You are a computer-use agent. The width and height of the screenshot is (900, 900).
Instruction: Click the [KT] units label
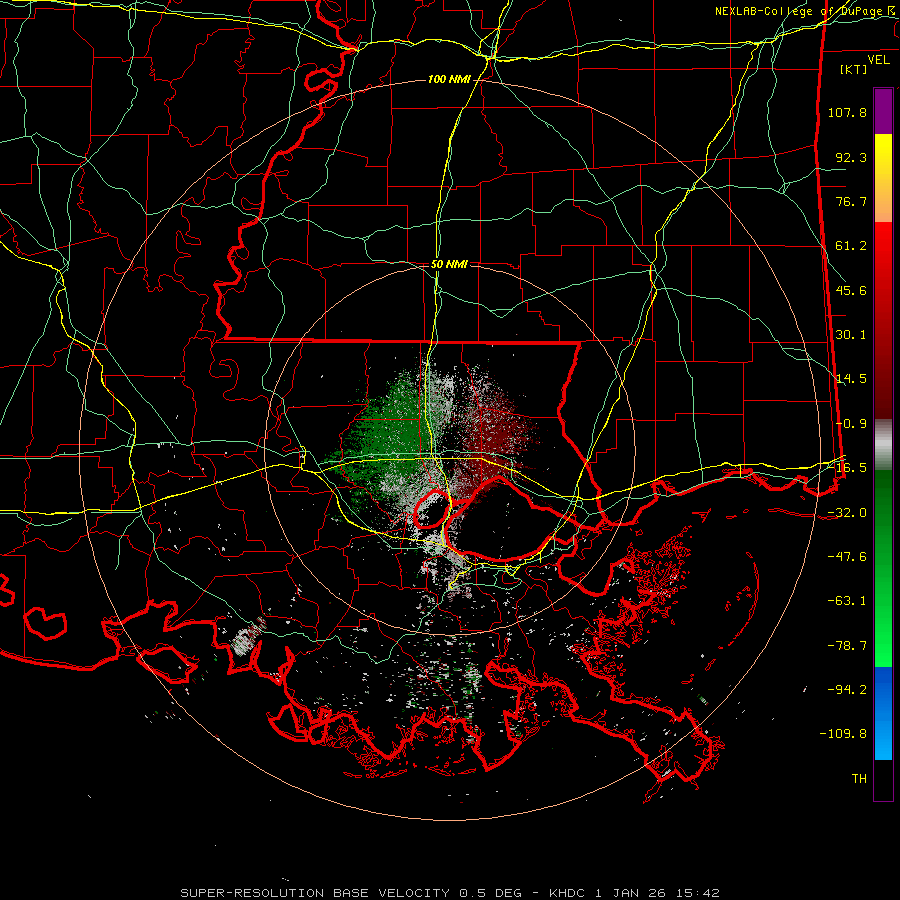[854, 69]
